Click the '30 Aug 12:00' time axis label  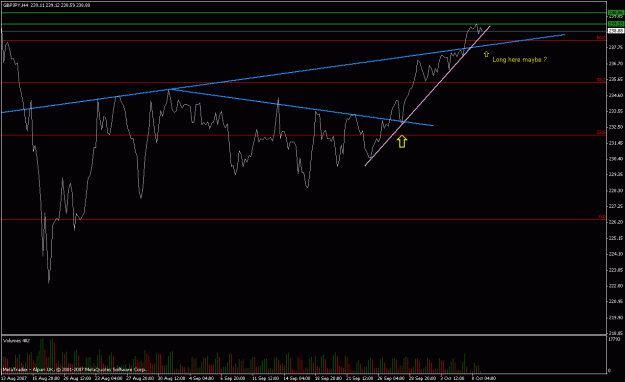(x=171, y=378)
